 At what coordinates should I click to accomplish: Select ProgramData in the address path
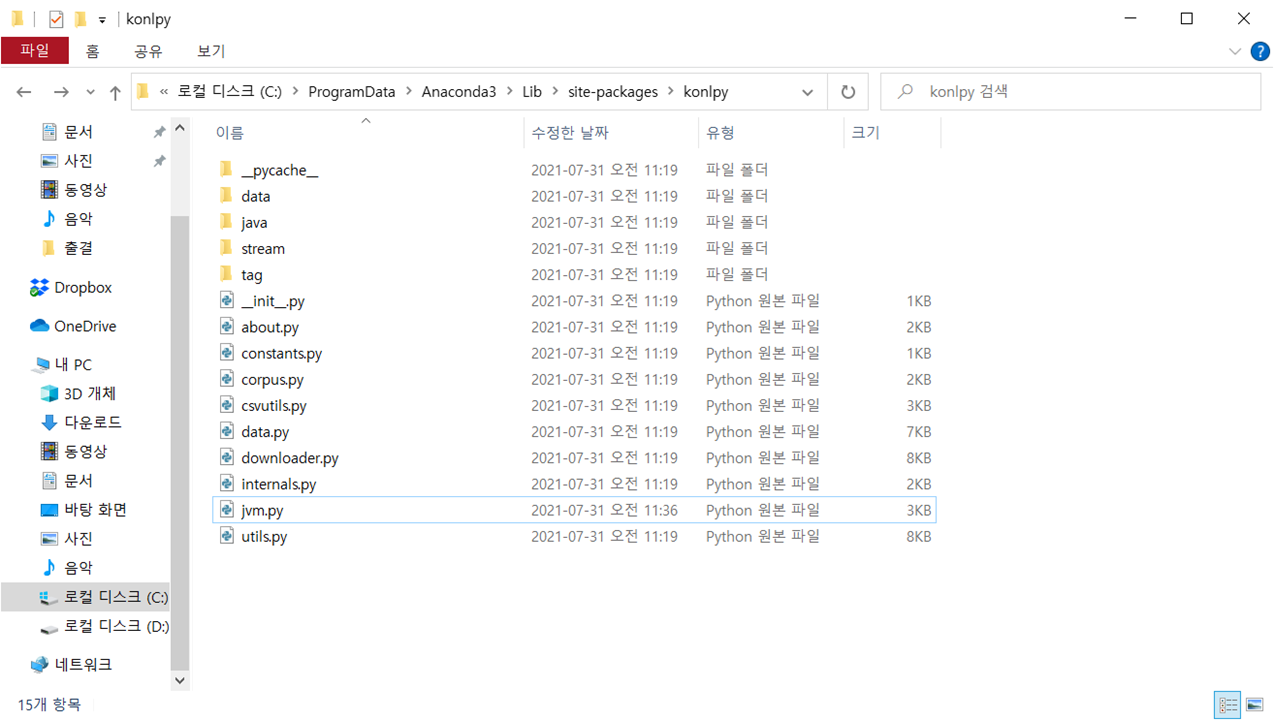[352, 92]
